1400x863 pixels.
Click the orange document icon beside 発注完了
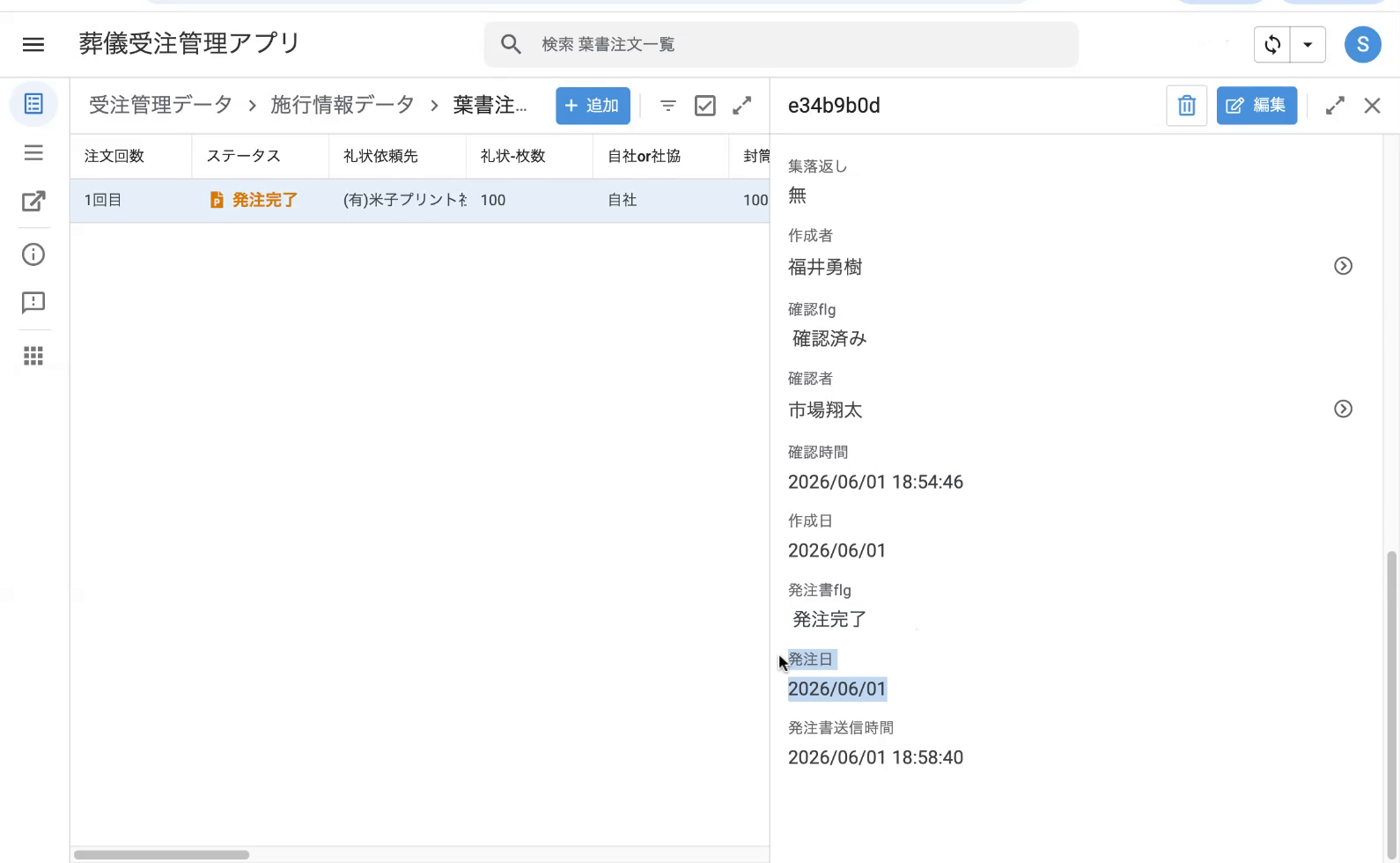(x=217, y=200)
